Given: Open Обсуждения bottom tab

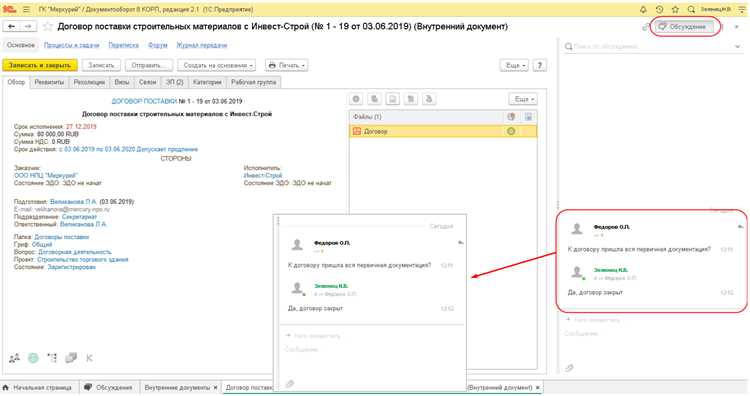Looking at the screenshot, I should point(109,387).
